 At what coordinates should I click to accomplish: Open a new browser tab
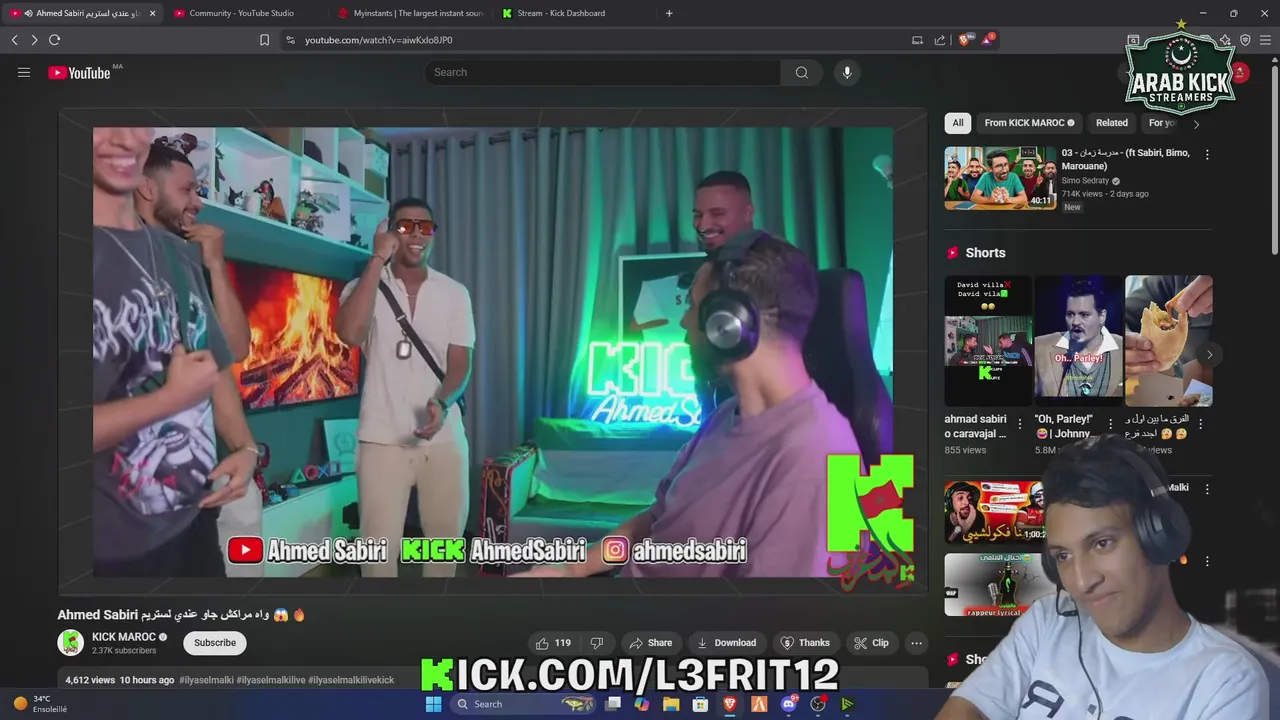[669, 13]
